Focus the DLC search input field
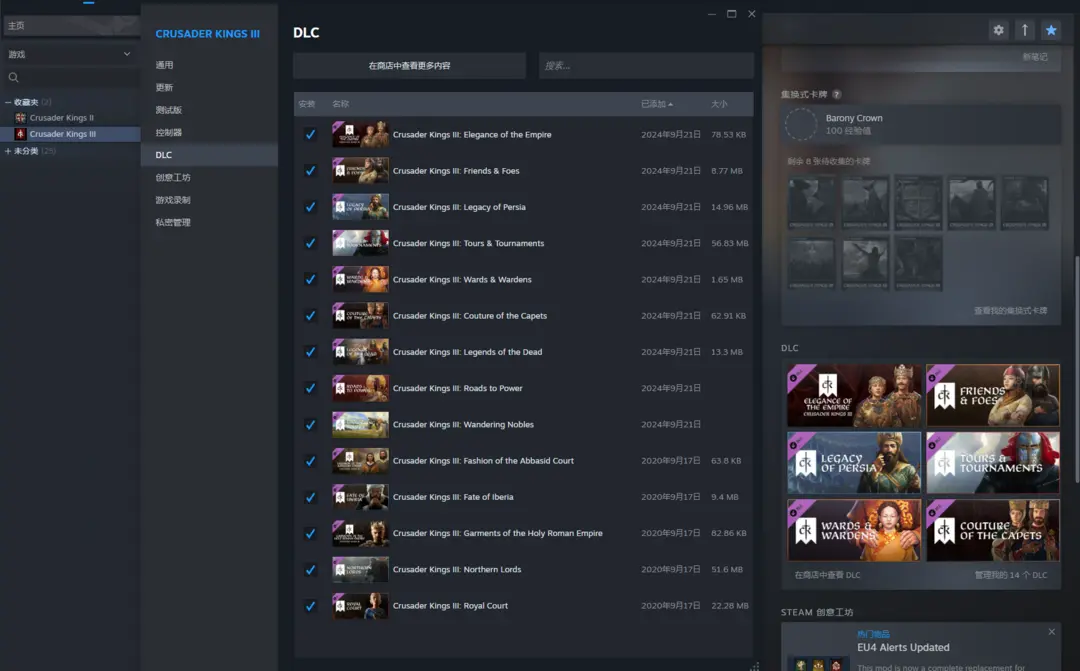Screen dimensions: 1080x671 pos(646,65)
